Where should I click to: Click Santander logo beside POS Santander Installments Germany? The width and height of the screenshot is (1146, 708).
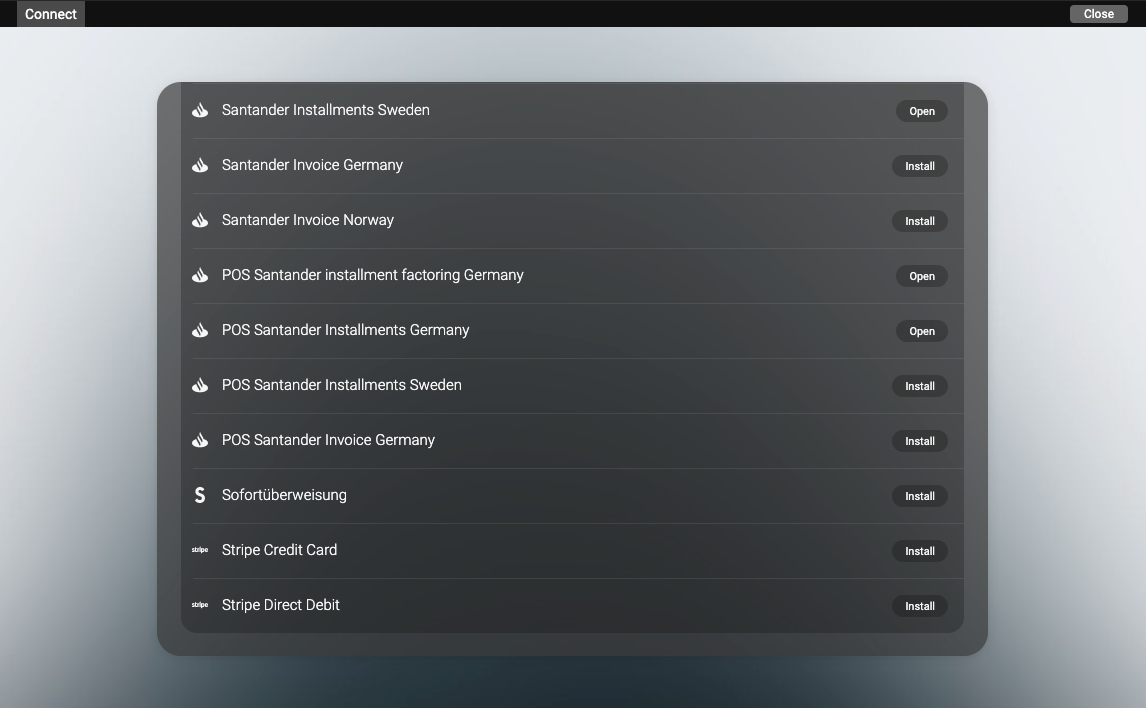[x=200, y=330]
